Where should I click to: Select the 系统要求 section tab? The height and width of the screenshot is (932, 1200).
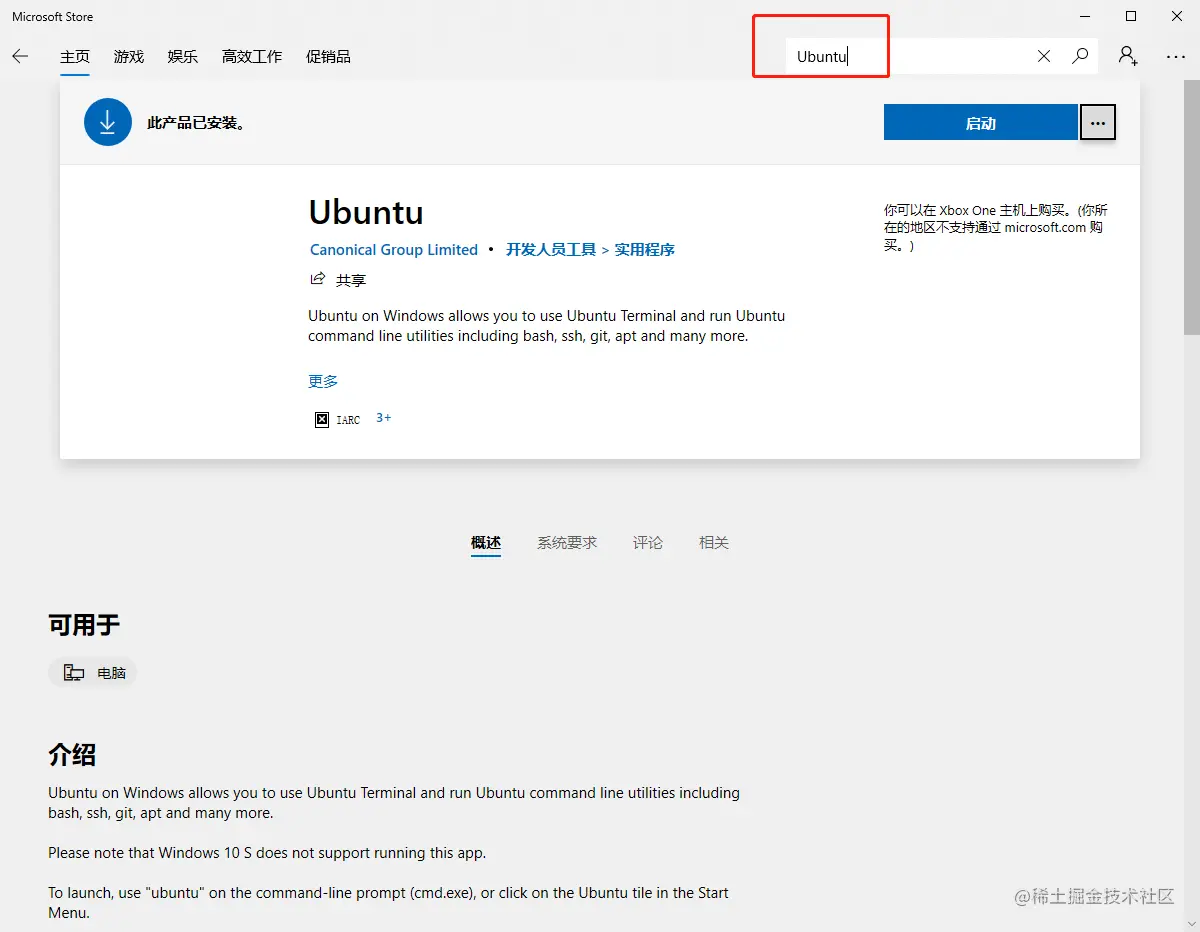click(x=567, y=542)
